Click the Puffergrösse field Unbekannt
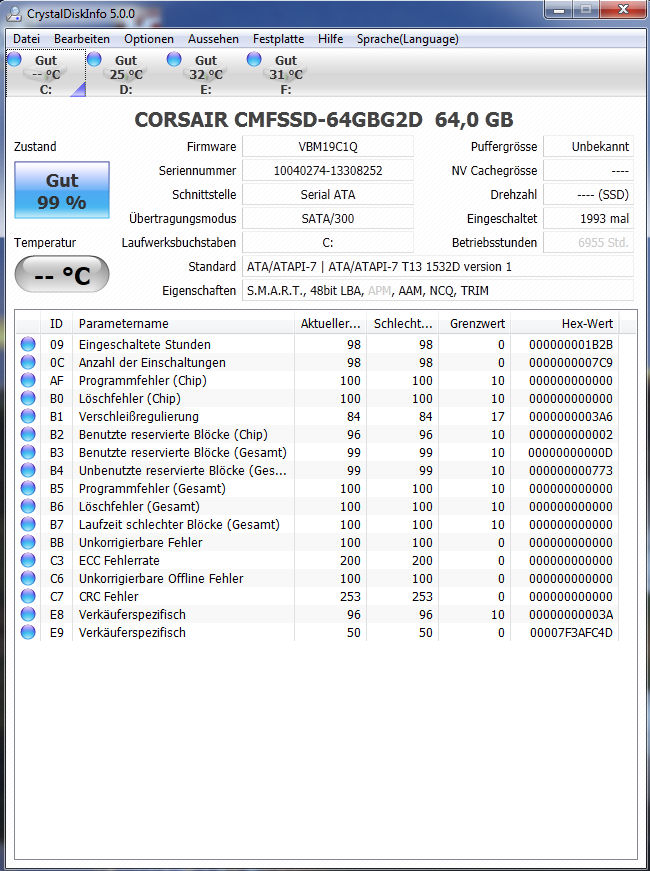Image resolution: width=650 pixels, height=871 pixels. tap(588, 147)
